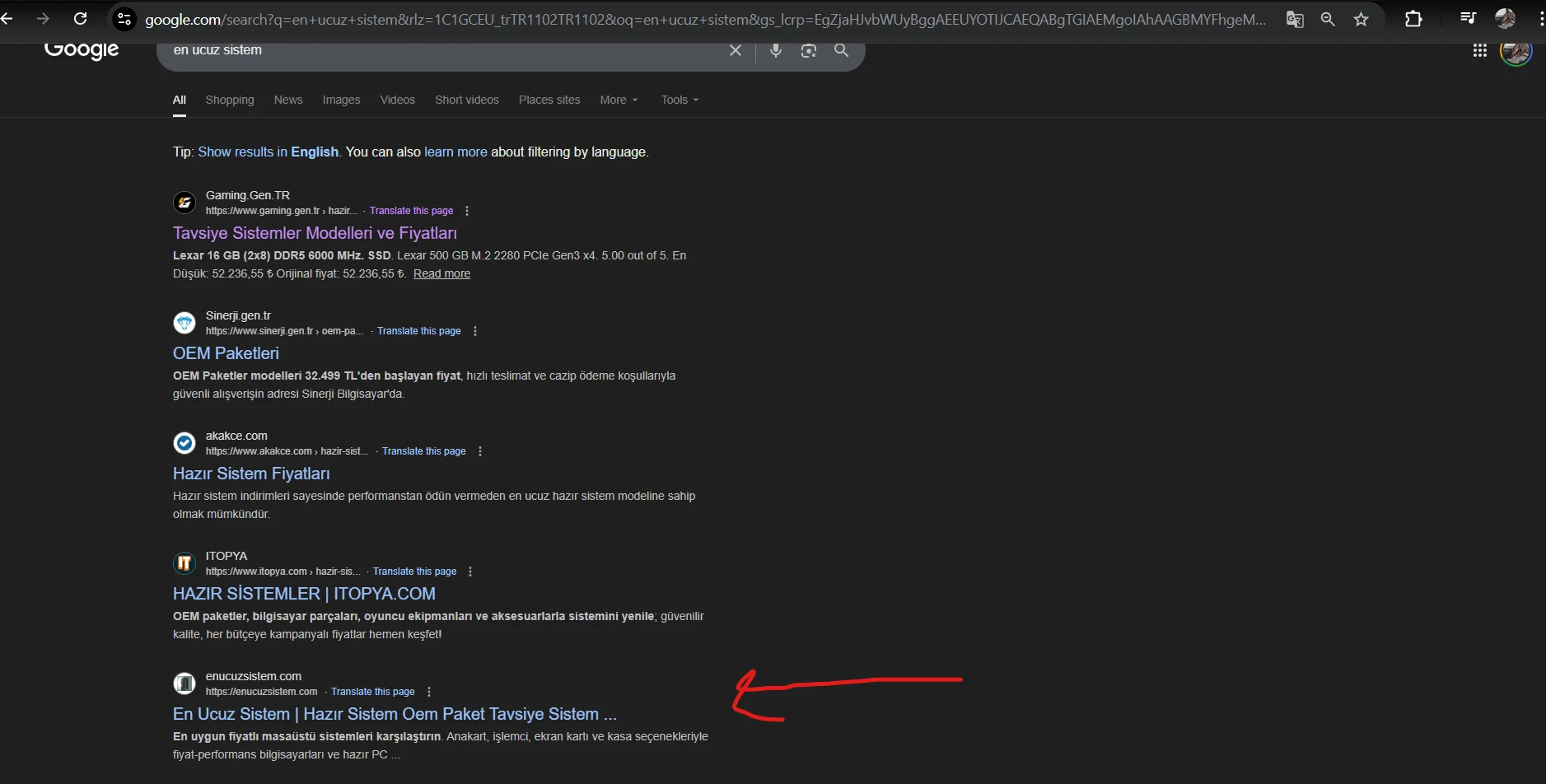Click the akakce.com site favicon

pos(184,443)
